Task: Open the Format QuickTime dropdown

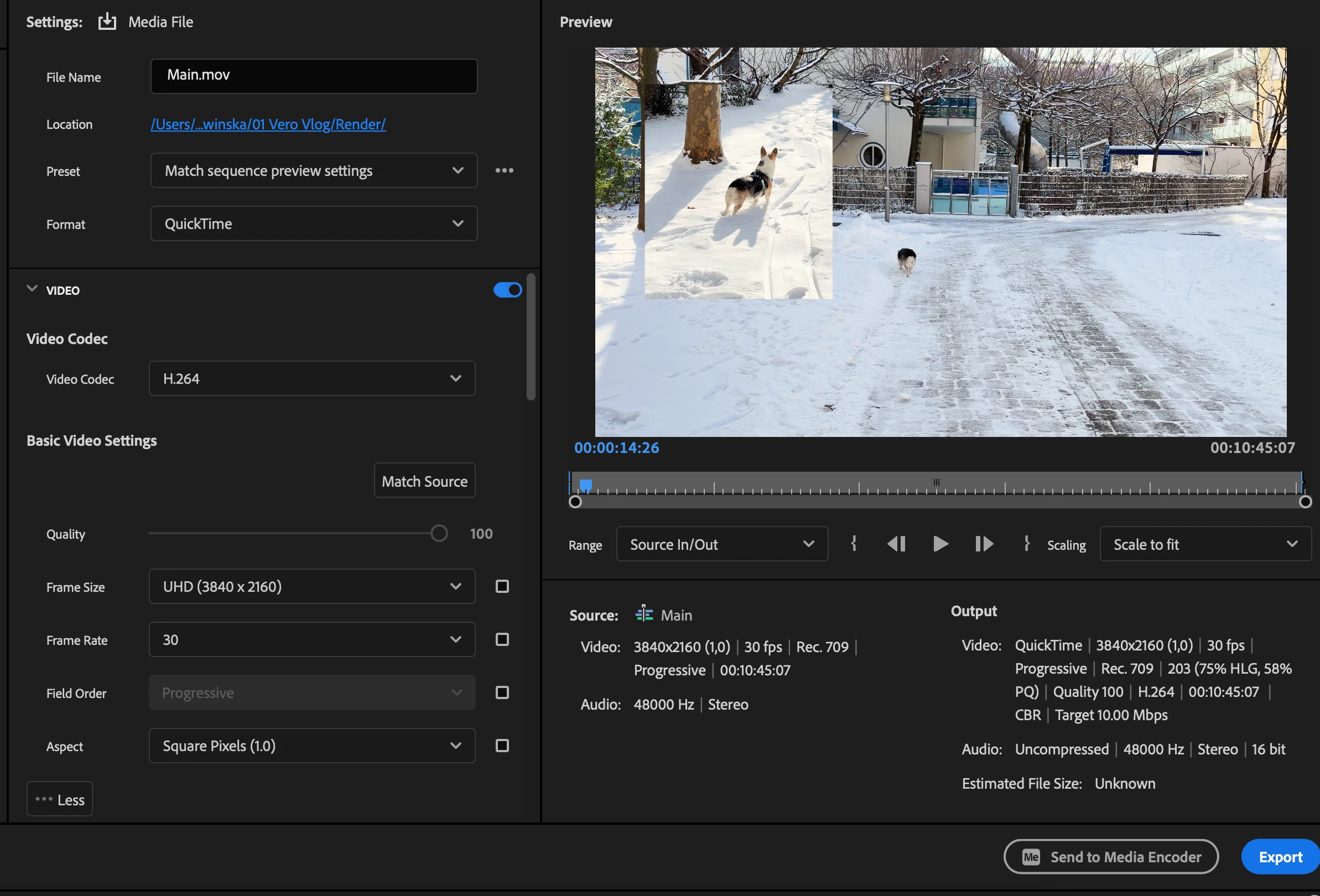Action: [x=314, y=223]
